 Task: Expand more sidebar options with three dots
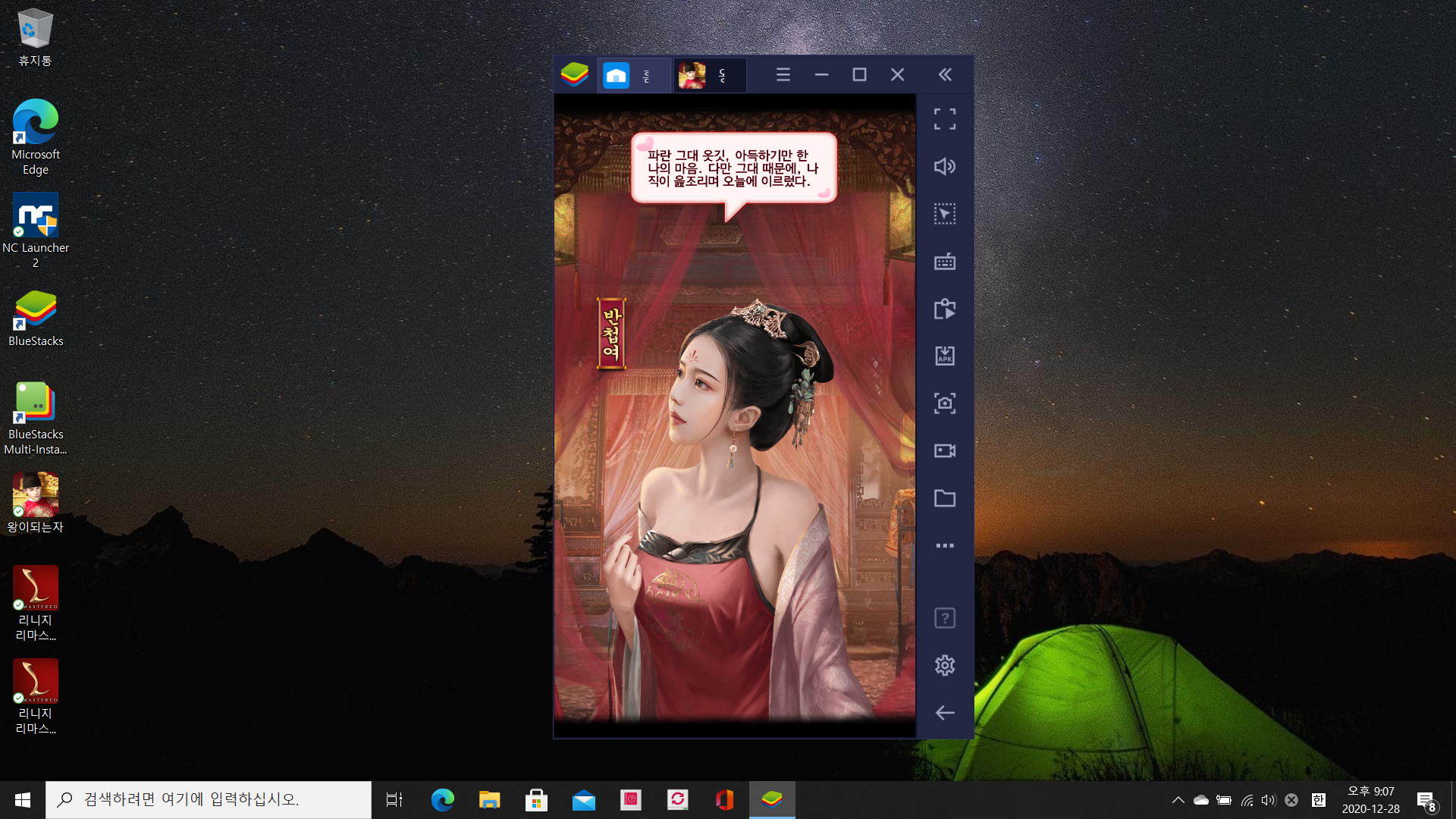pos(944,546)
